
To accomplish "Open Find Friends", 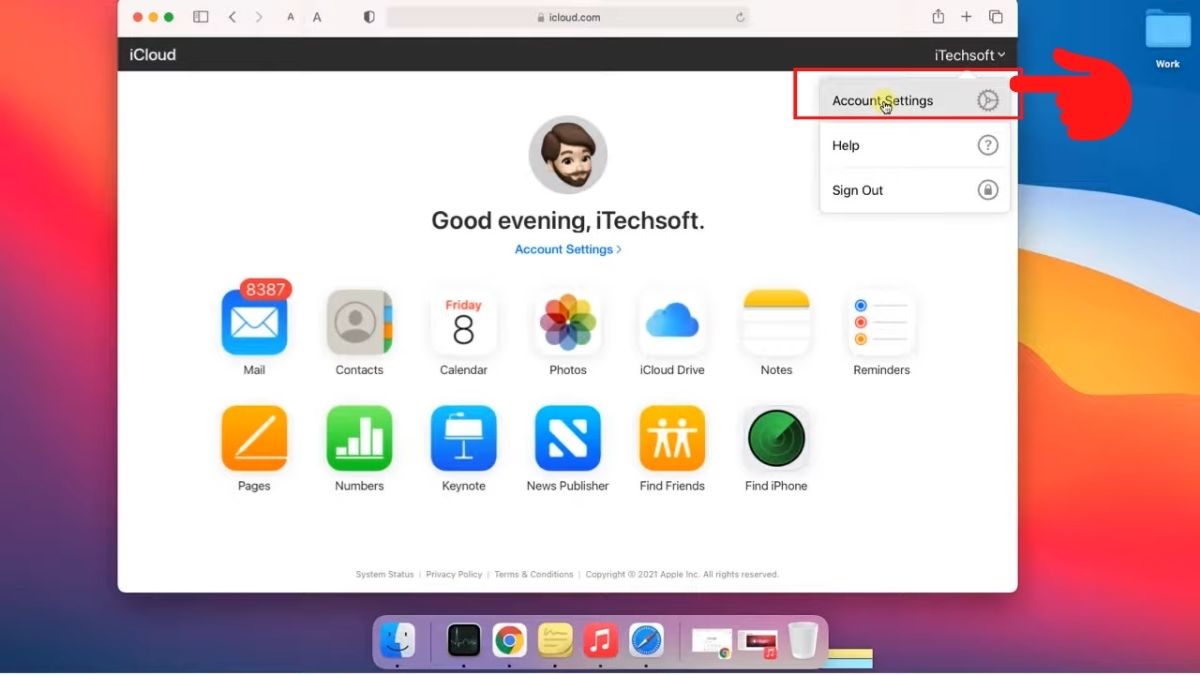I will tap(672, 438).
